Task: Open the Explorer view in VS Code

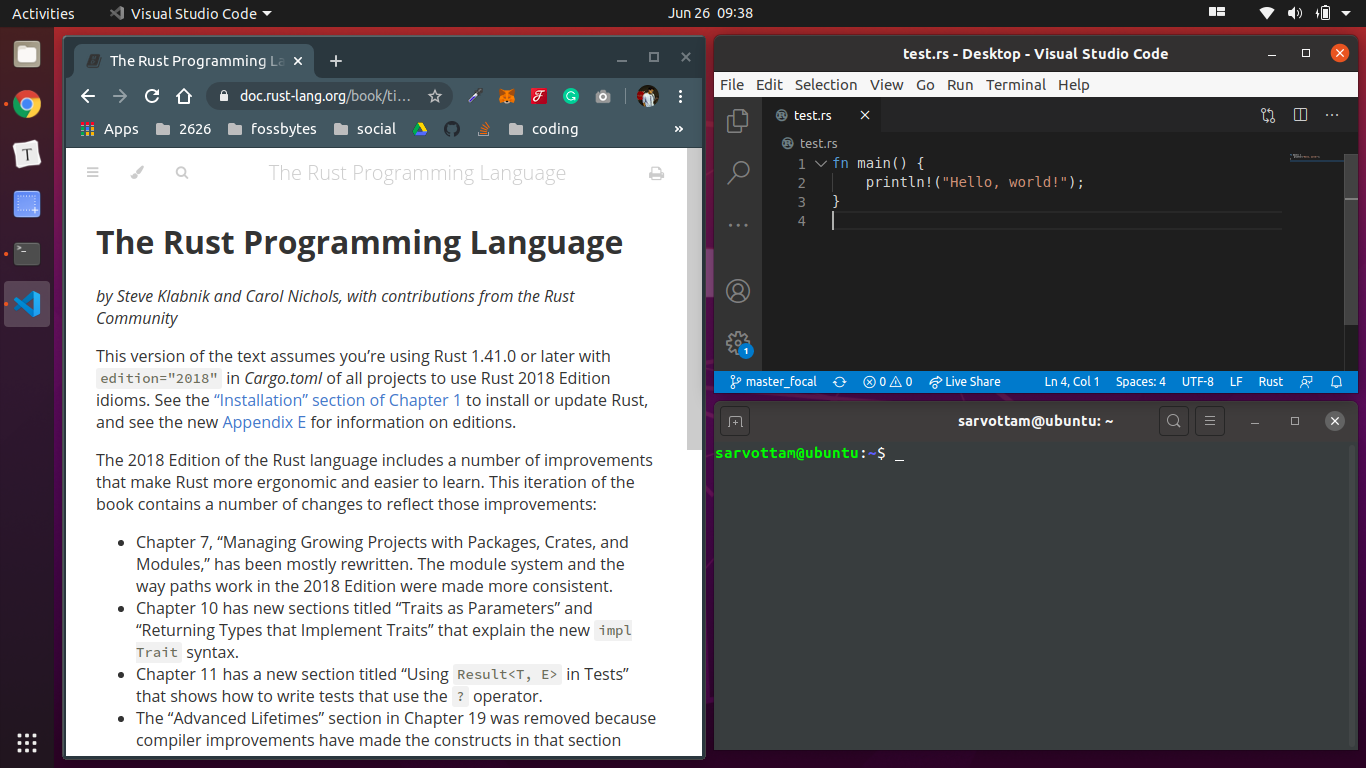Action: click(738, 121)
